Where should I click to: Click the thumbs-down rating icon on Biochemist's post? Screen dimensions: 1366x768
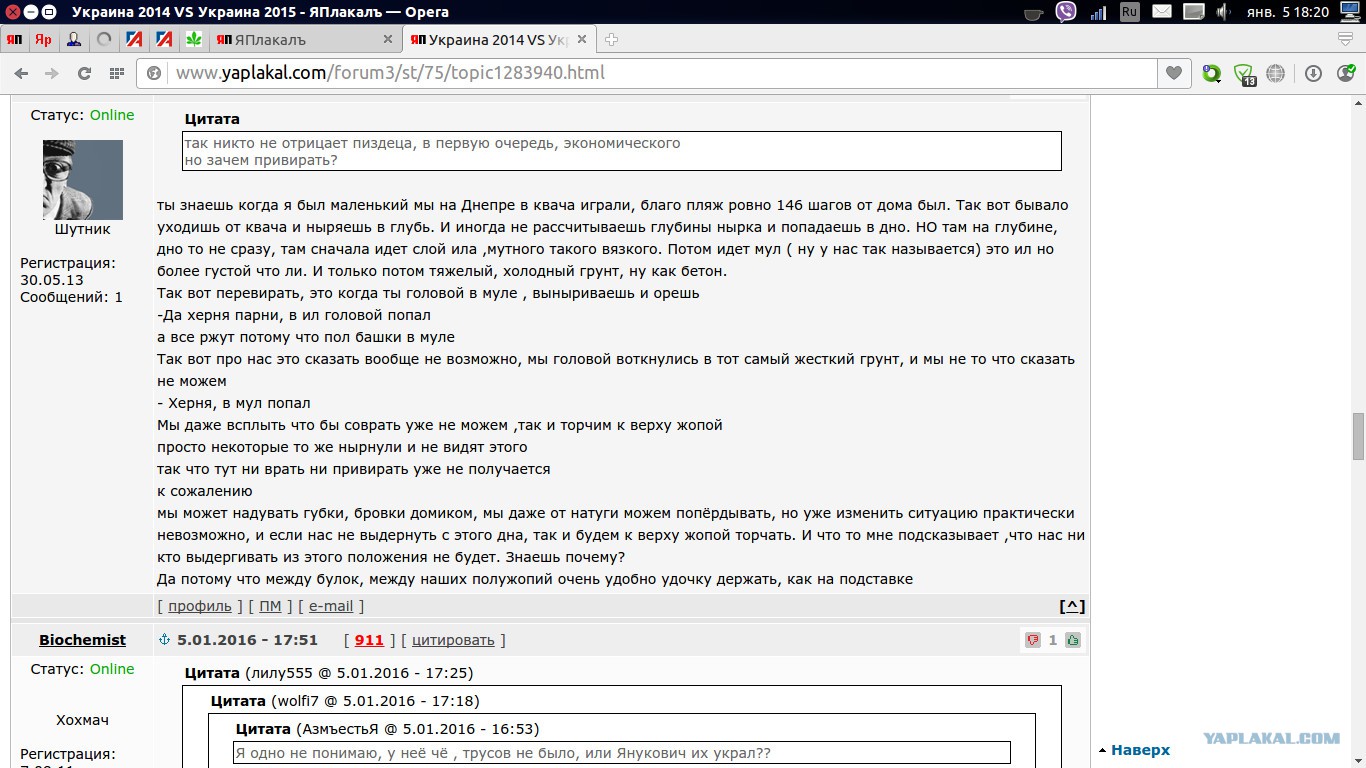(1033, 640)
